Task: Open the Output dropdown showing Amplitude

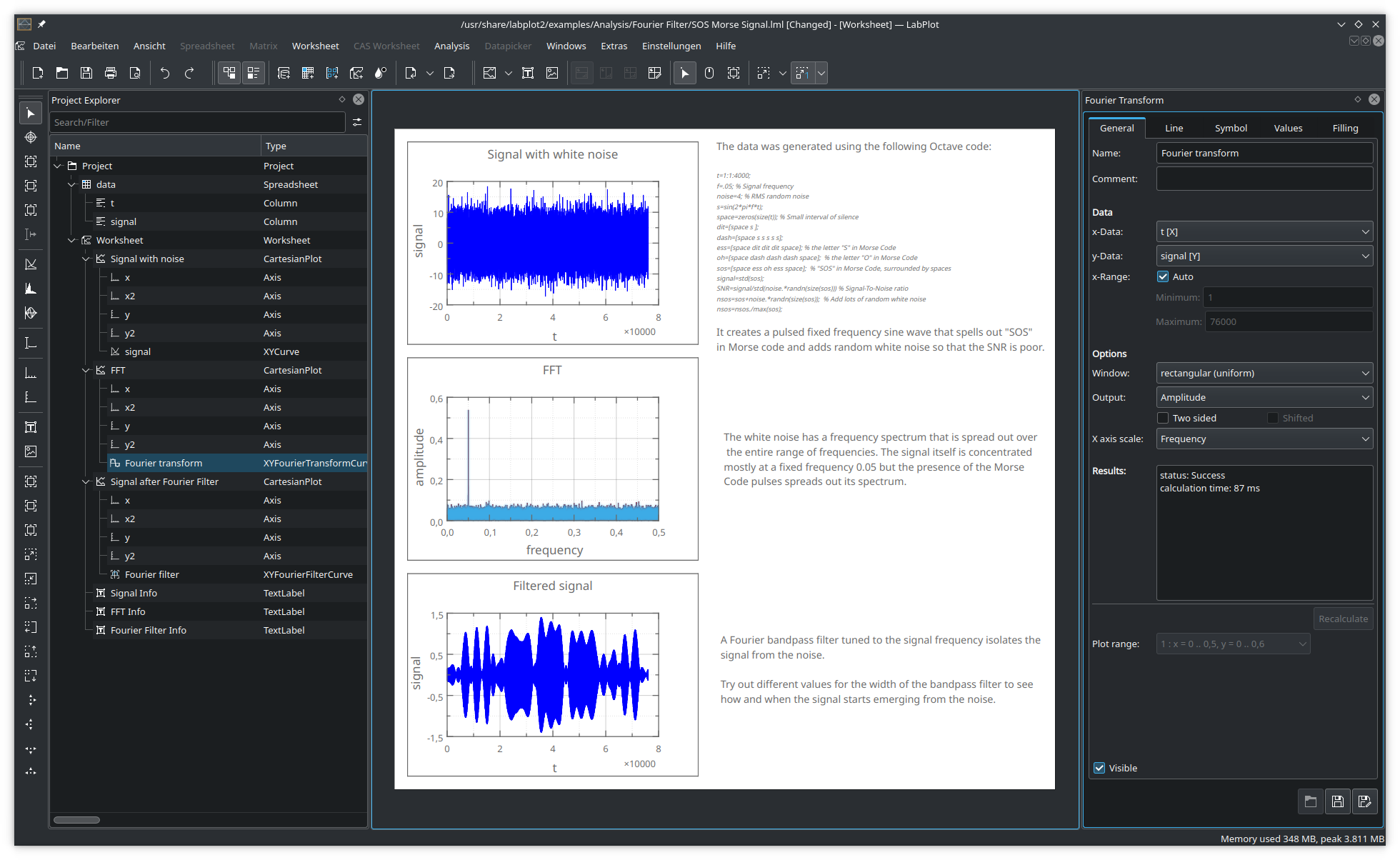Action: (1264, 398)
